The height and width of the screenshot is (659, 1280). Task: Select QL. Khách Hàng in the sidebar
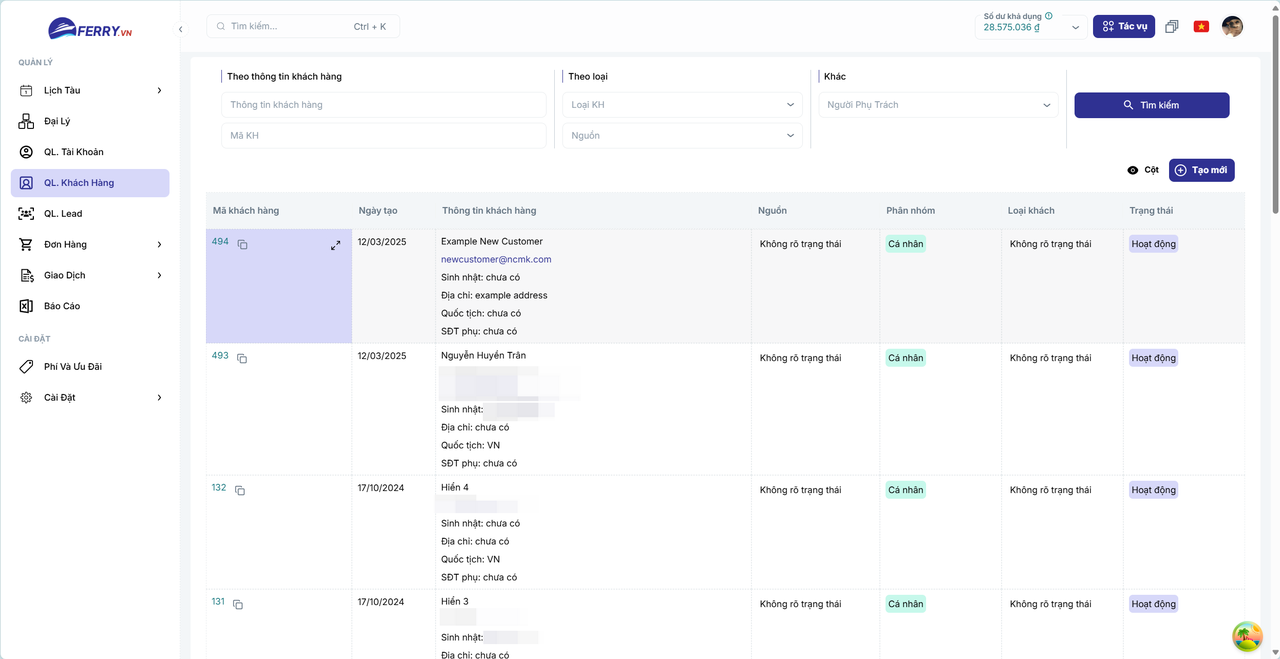point(90,183)
